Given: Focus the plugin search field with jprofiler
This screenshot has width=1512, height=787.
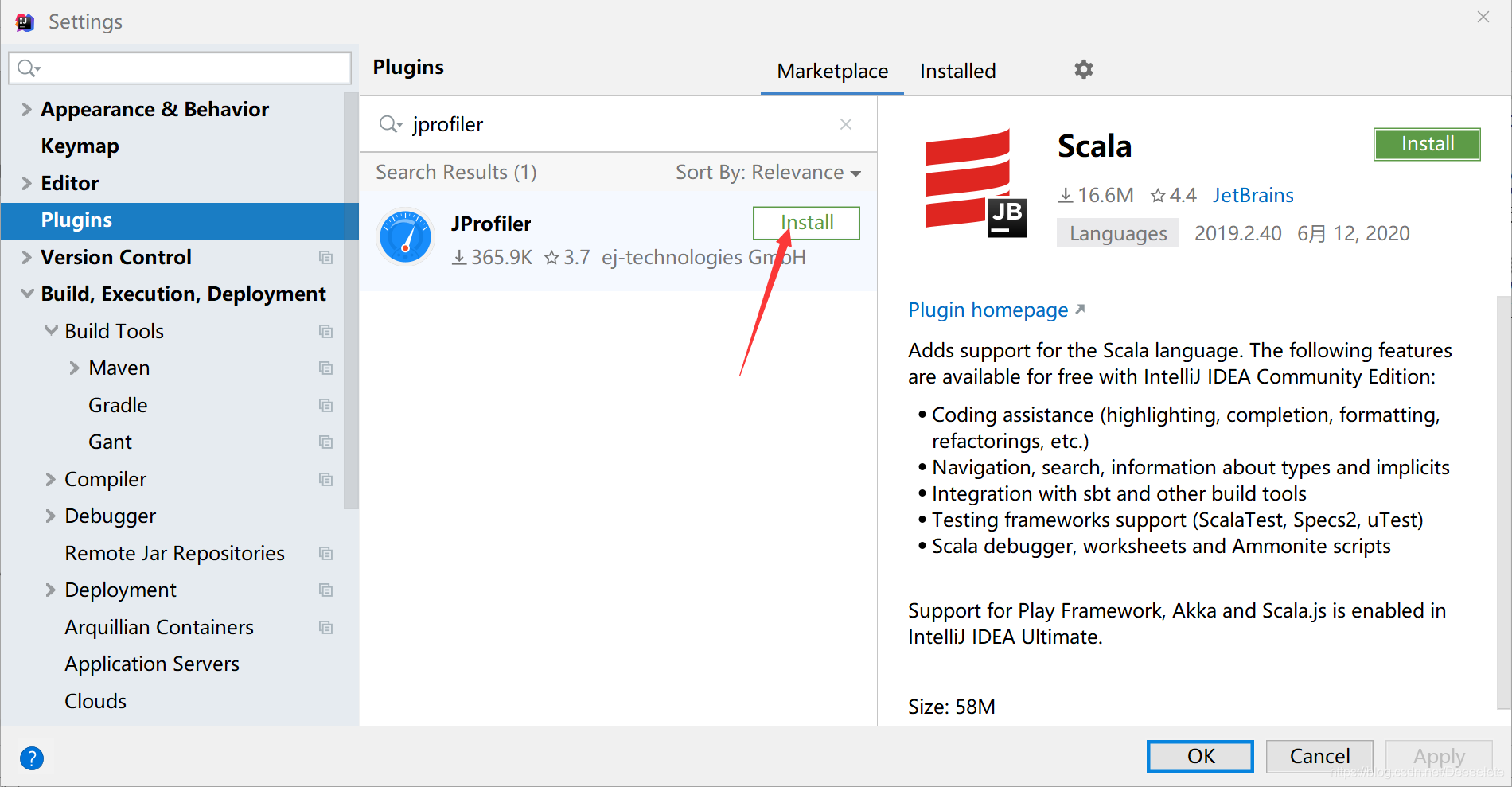Looking at the screenshot, I should [618, 124].
